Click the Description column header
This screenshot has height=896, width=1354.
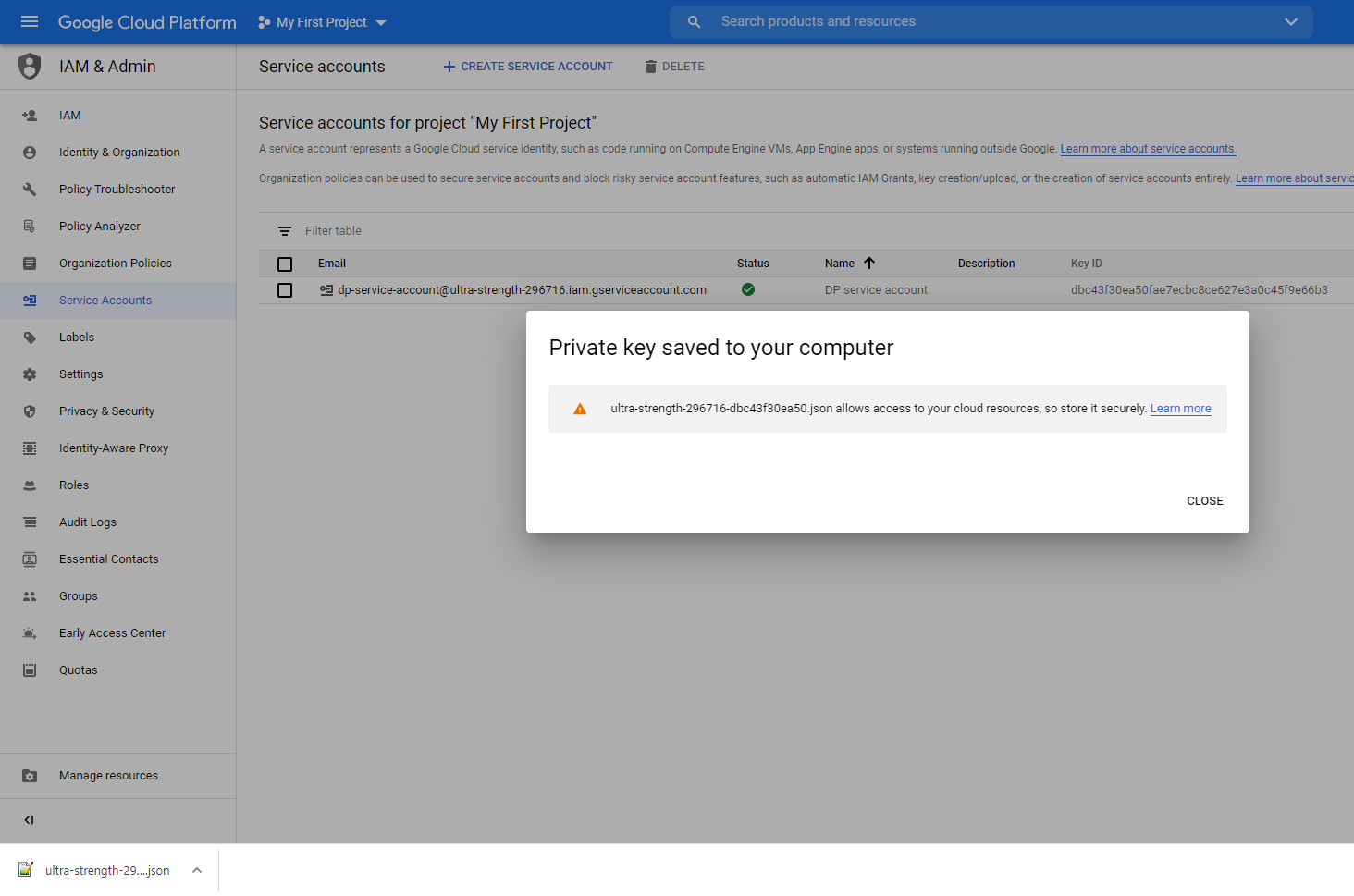coord(986,264)
